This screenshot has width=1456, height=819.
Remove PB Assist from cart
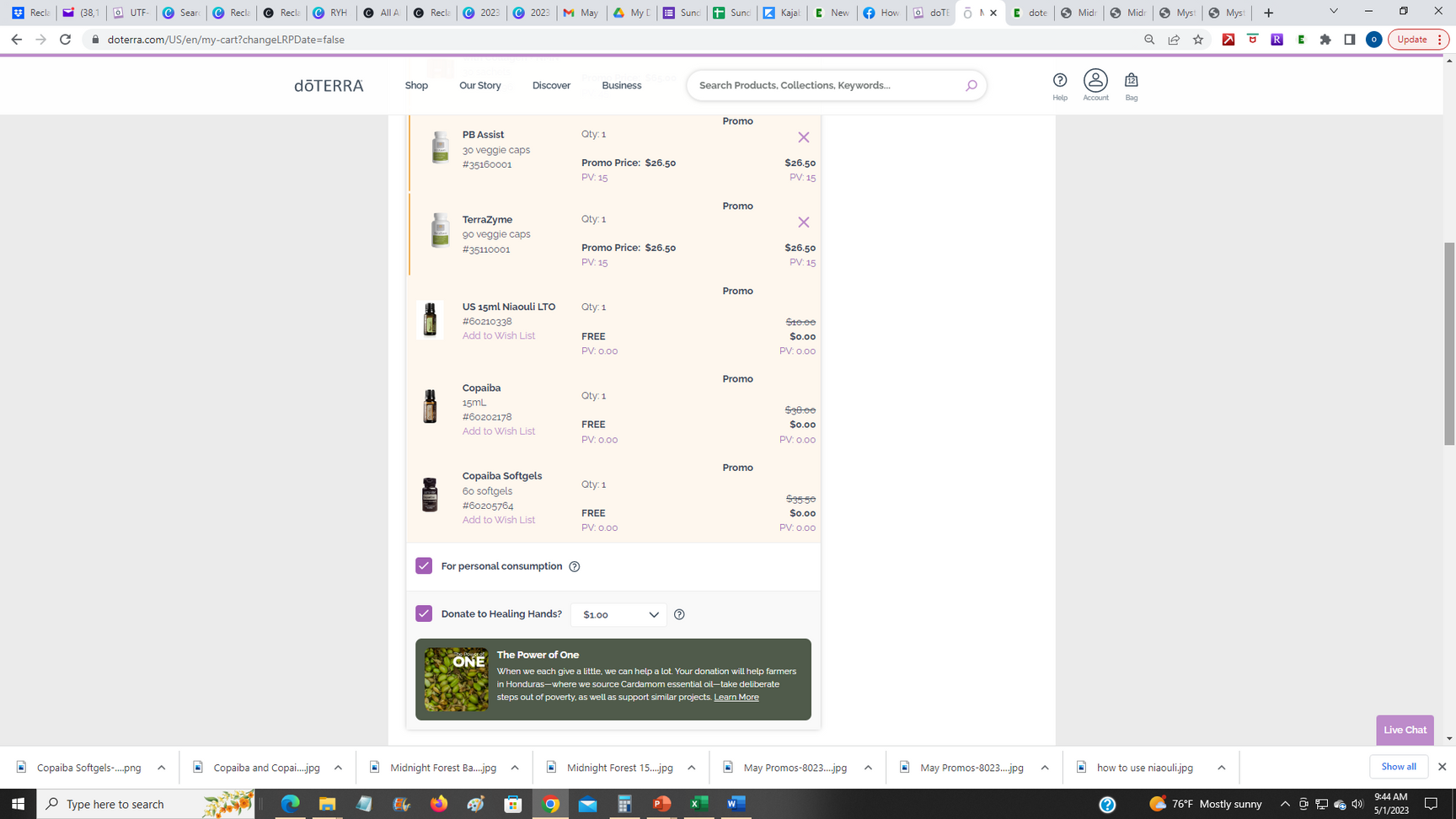803,137
